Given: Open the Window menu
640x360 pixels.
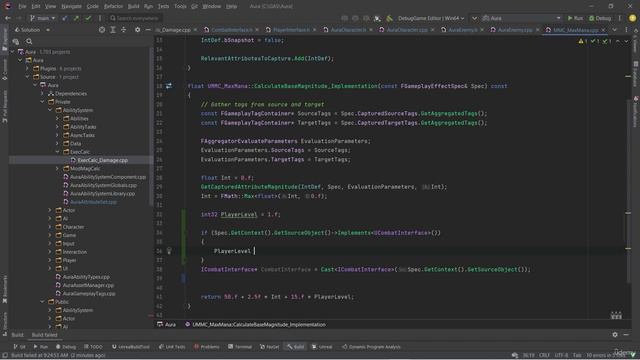Looking at the screenshot, I should [211, 7].
